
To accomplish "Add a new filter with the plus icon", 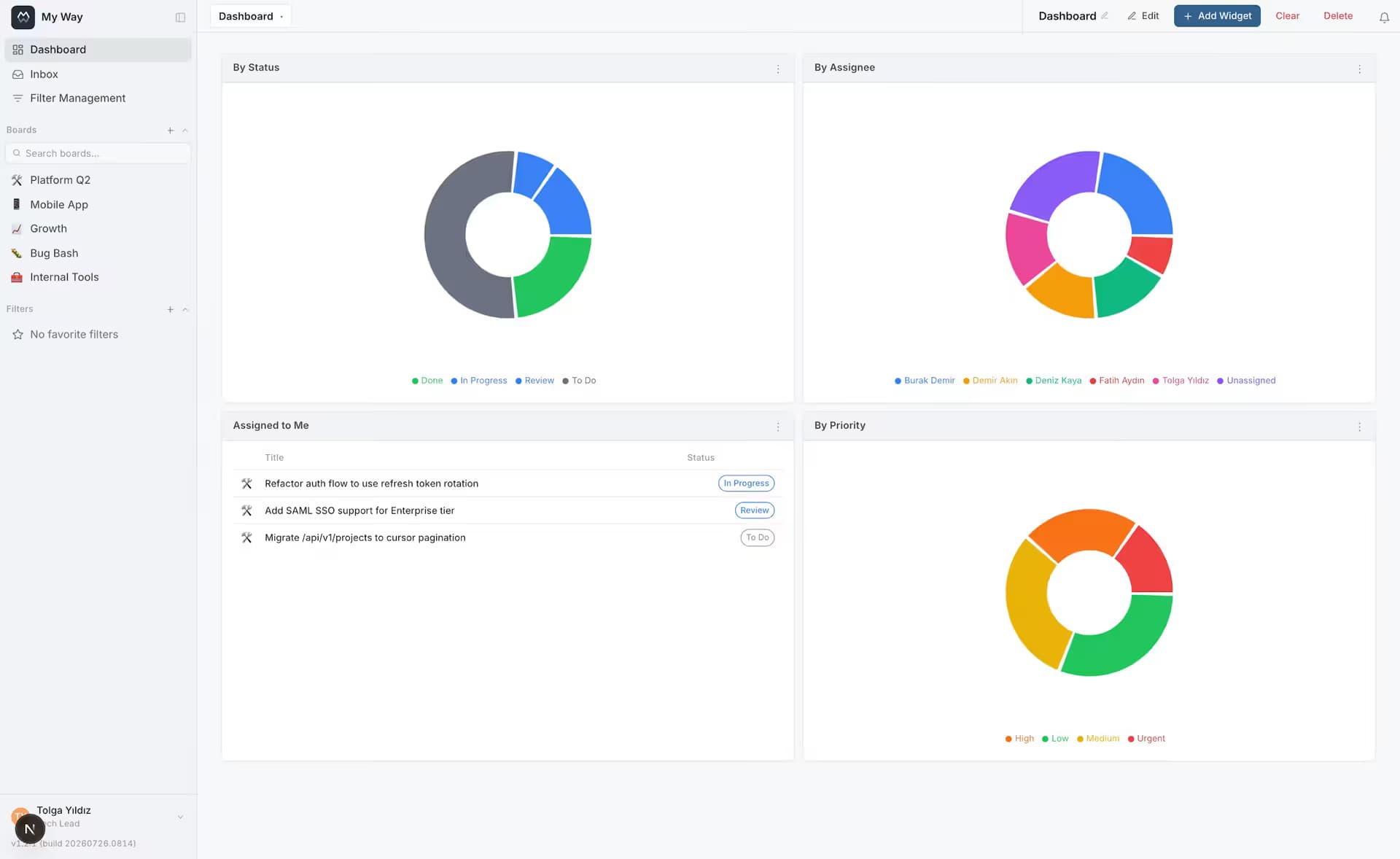I will coord(170,310).
